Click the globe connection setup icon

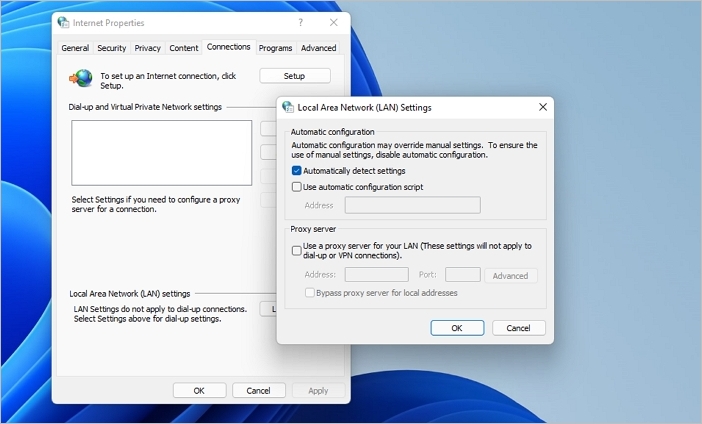pyautogui.click(x=81, y=78)
